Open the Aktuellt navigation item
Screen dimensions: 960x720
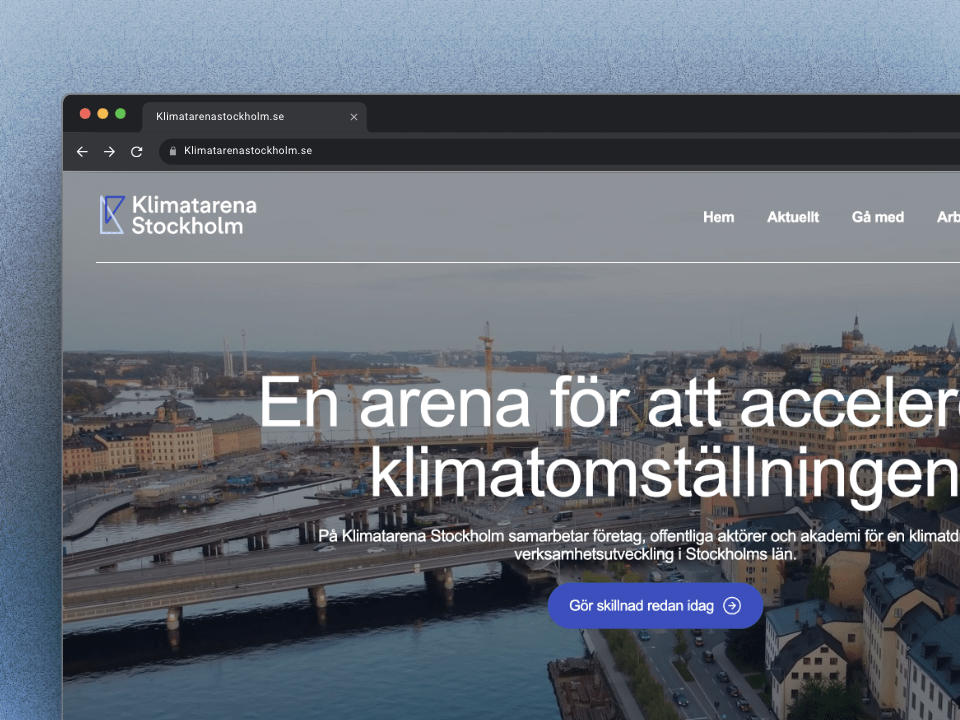pos(793,217)
